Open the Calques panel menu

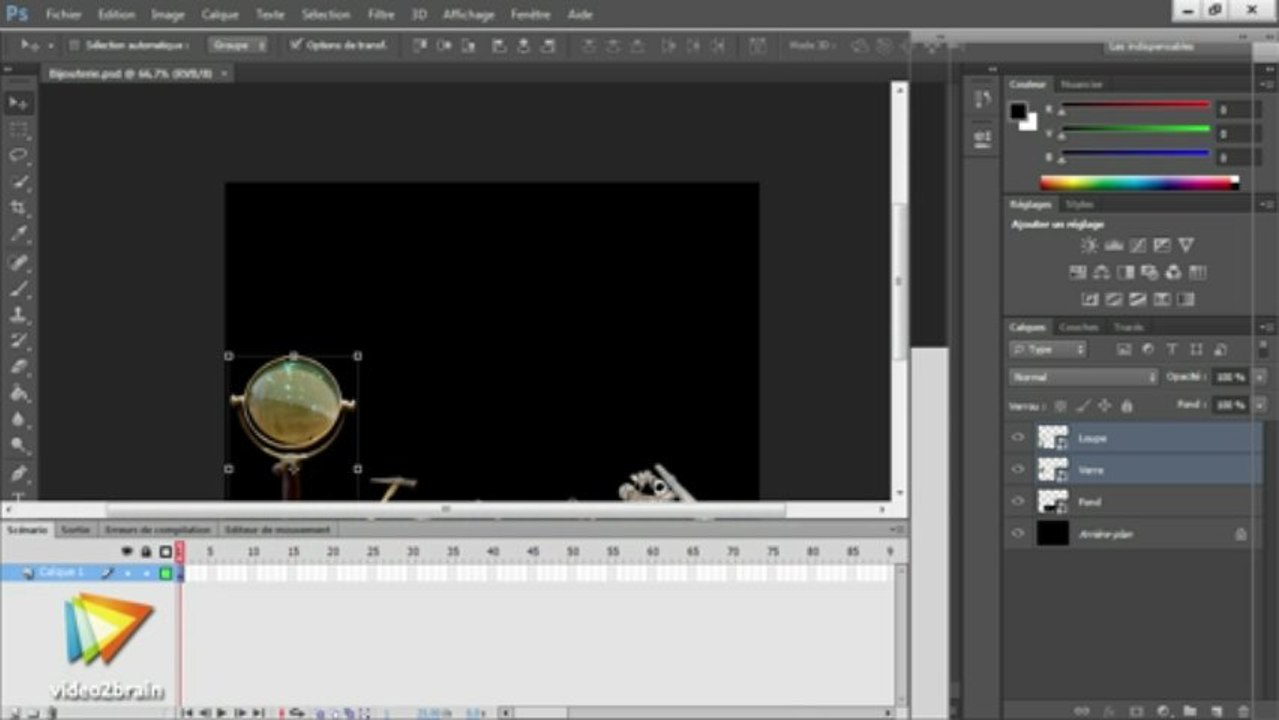[x=1268, y=327]
